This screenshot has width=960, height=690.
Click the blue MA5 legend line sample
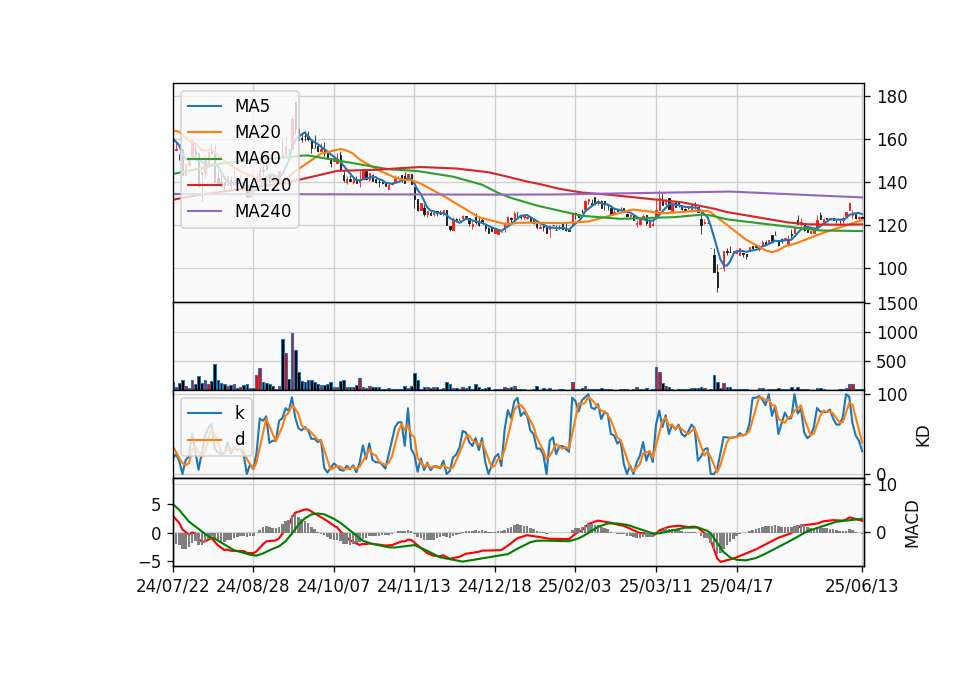click(x=204, y=107)
